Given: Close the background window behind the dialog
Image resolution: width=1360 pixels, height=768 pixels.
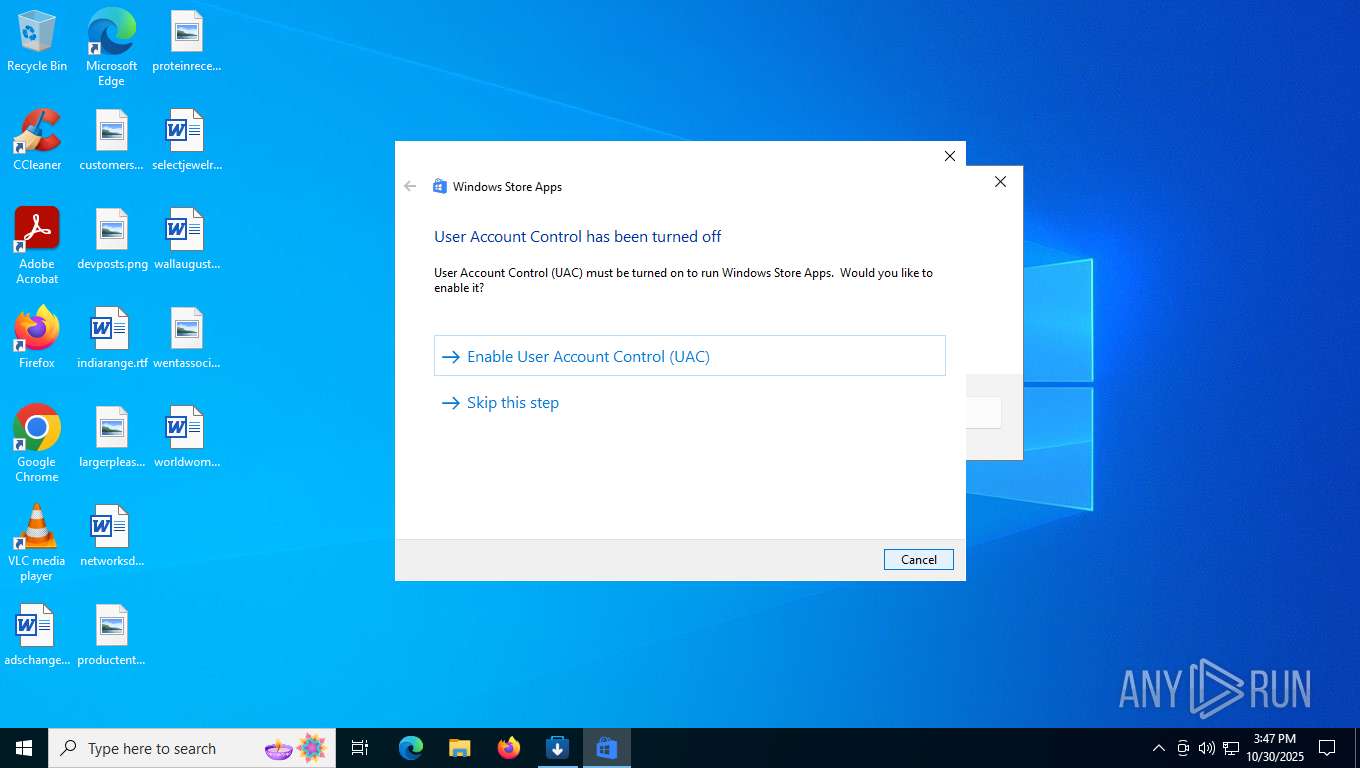Looking at the screenshot, I should point(1000,182).
